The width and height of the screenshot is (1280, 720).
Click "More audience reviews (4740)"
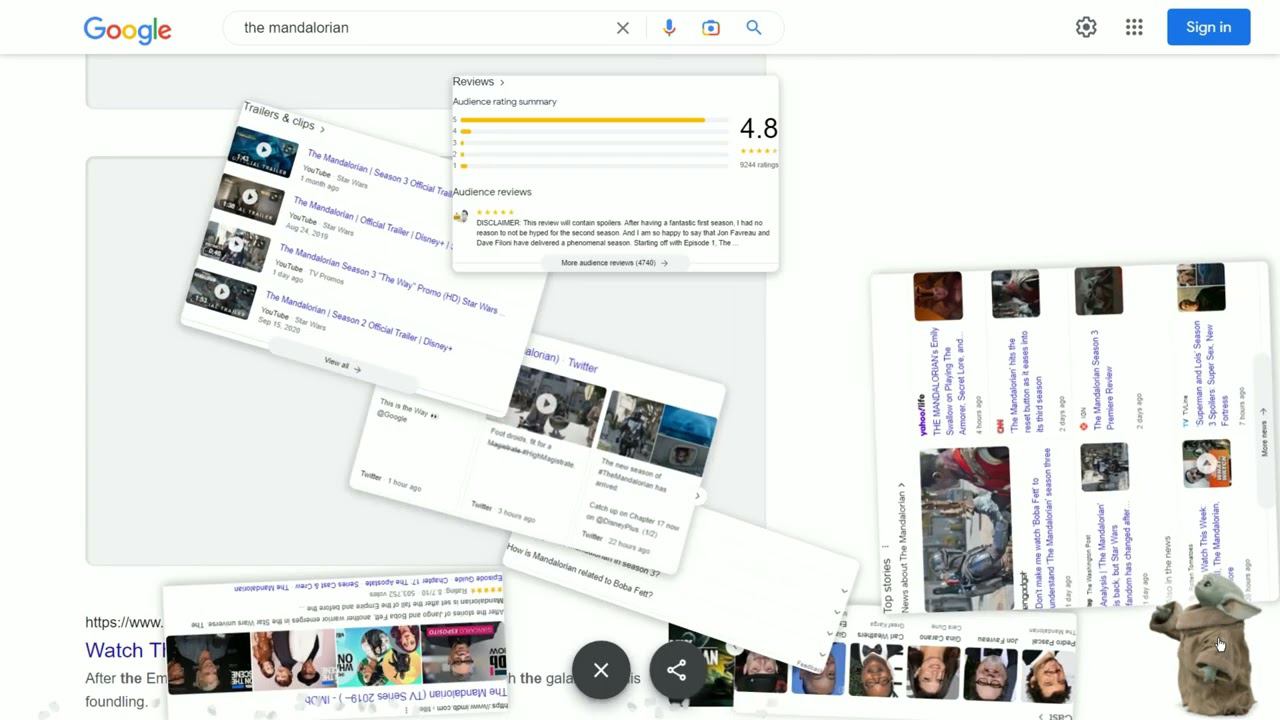614,263
